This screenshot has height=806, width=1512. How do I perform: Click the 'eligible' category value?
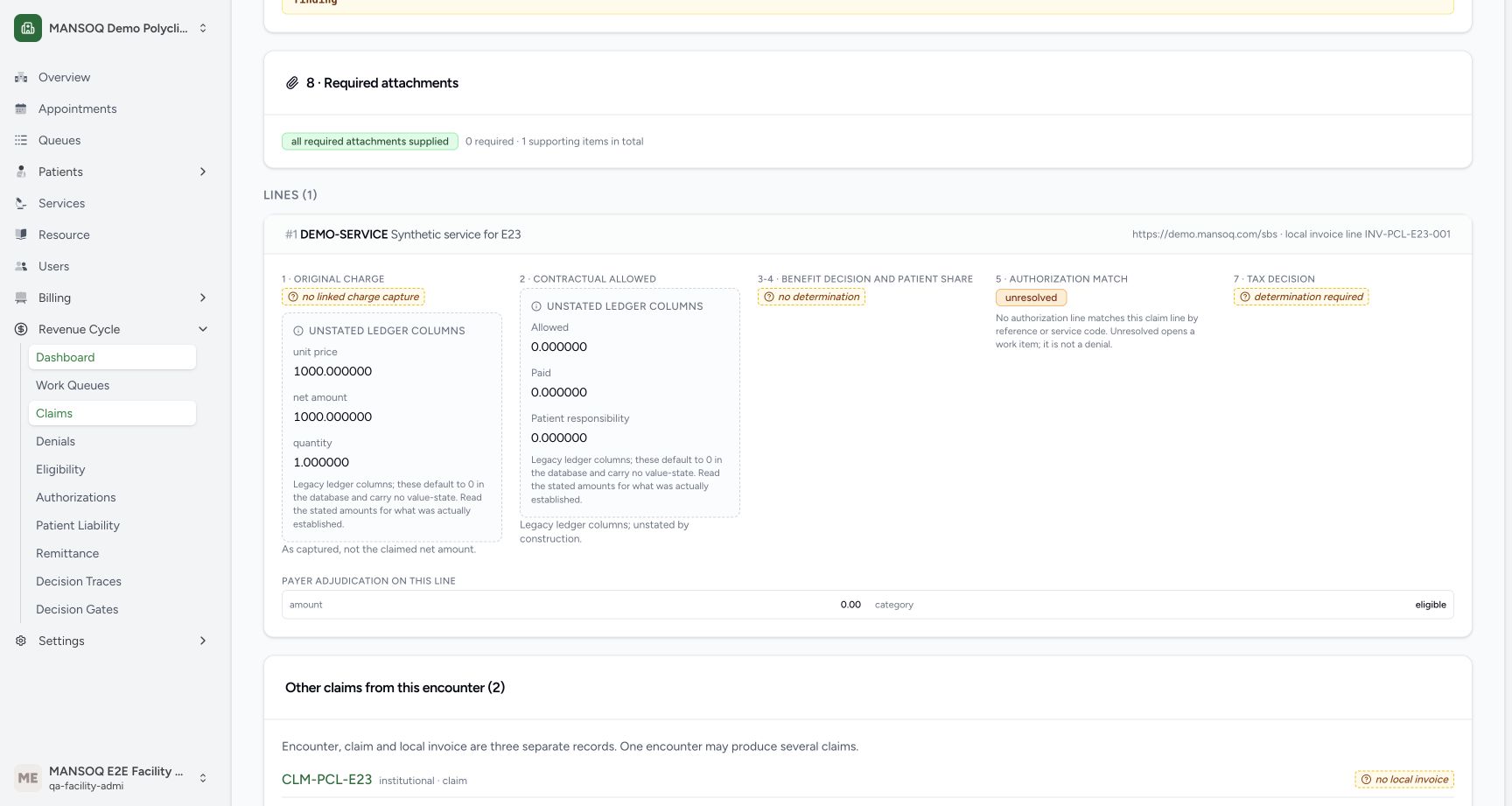point(1431,605)
